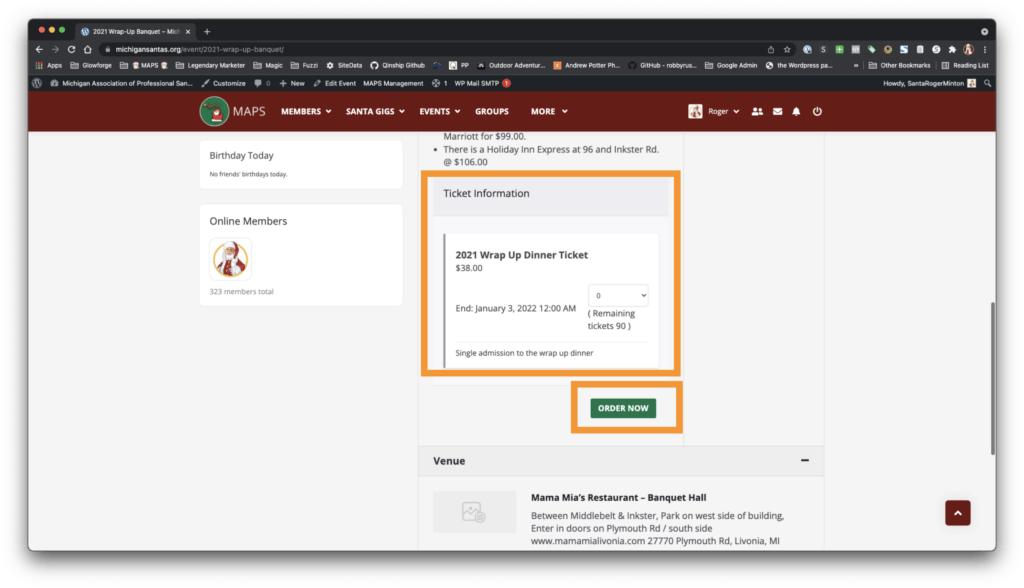Open a new browser tab with plus
This screenshot has width=1024, height=588.
coord(207,31)
